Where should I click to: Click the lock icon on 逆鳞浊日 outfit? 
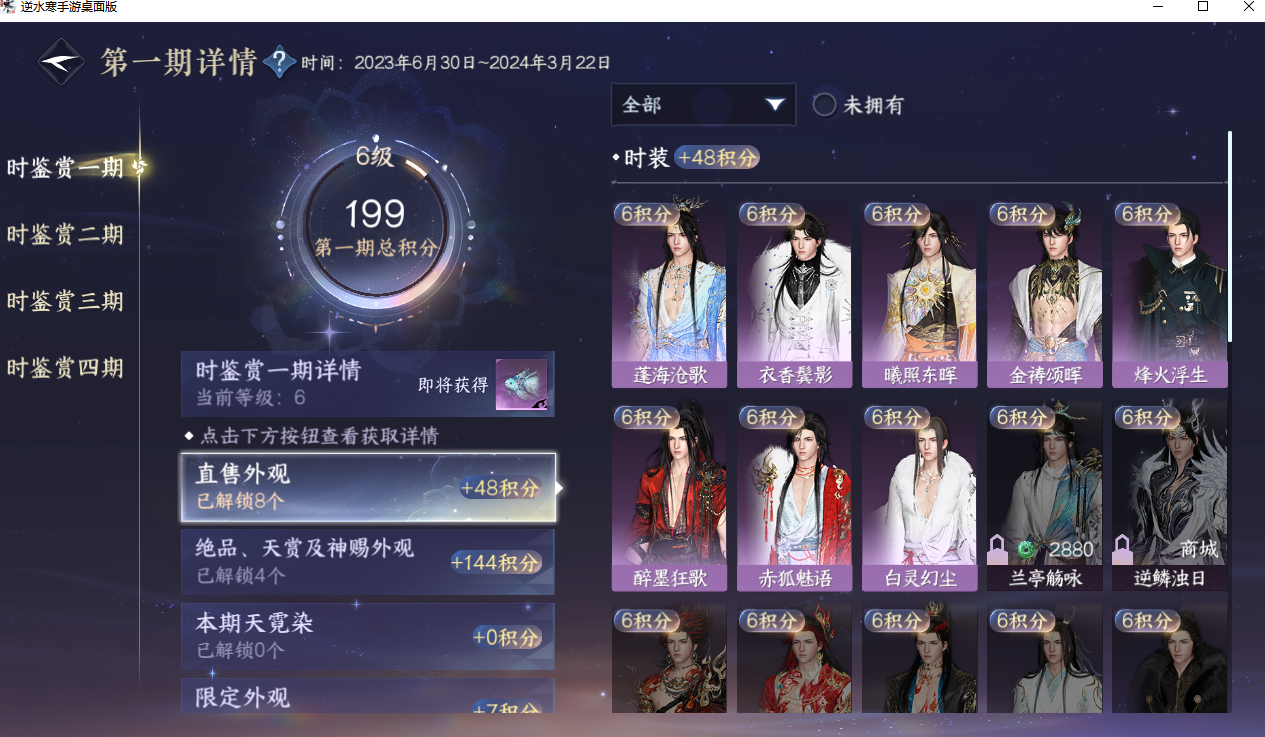[x=1123, y=550]
